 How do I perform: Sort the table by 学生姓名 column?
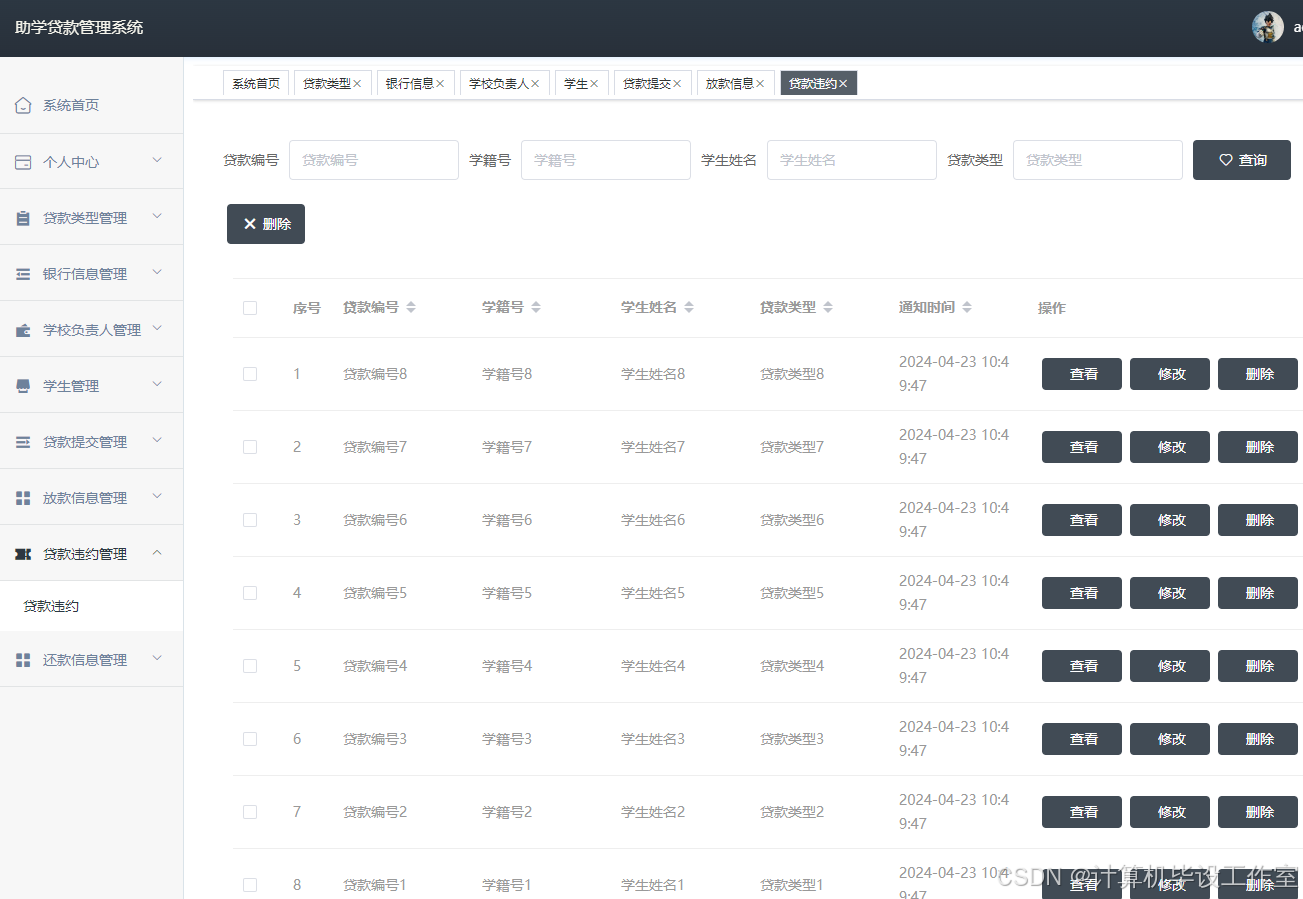(x=688, y=308)
